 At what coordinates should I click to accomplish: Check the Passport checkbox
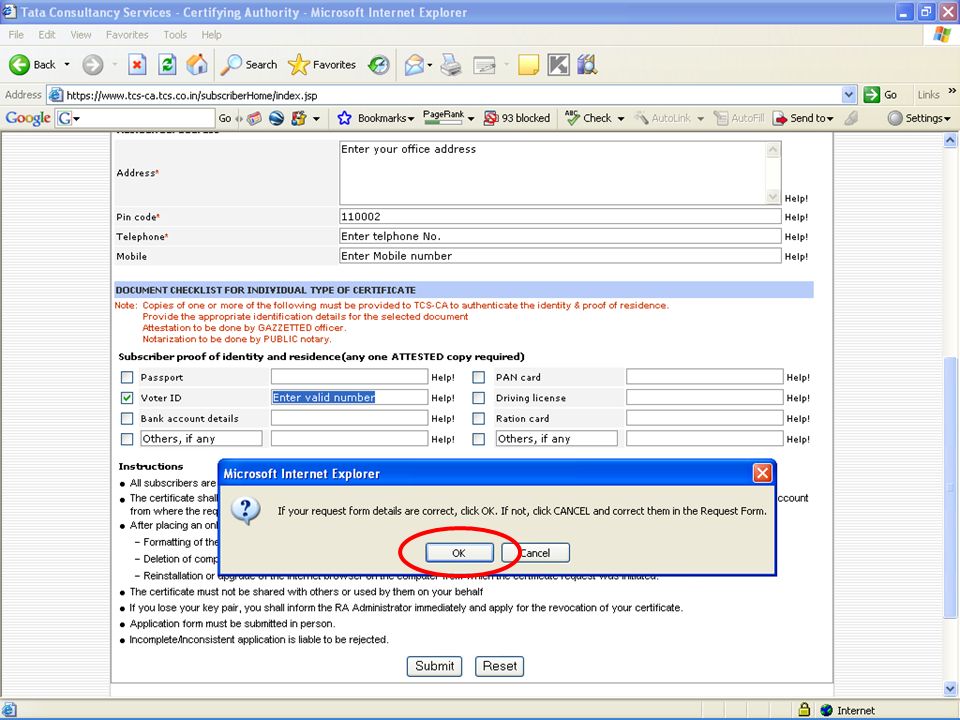tap(127, 377)
